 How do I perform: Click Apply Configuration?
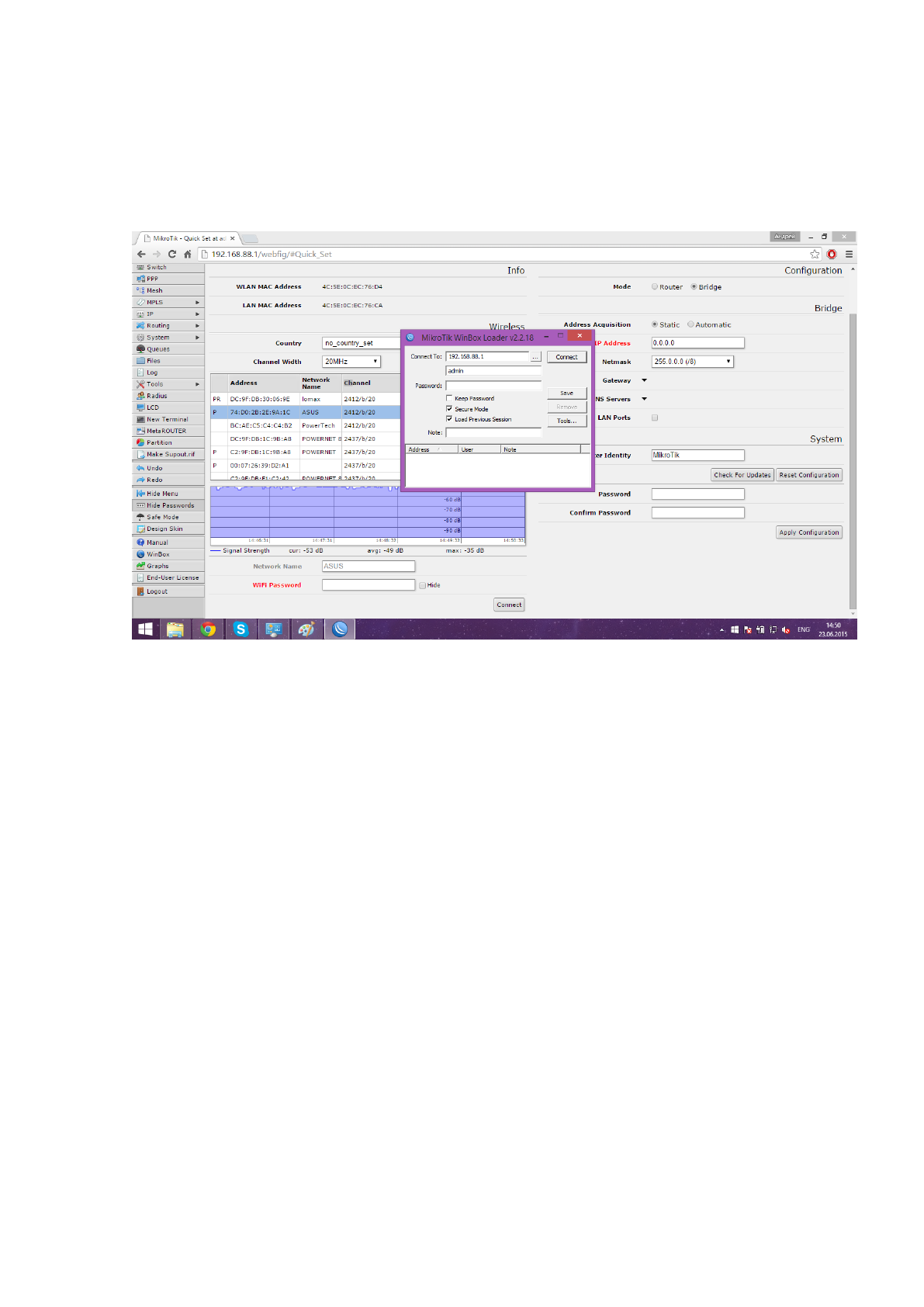click(x=809, y=532)
